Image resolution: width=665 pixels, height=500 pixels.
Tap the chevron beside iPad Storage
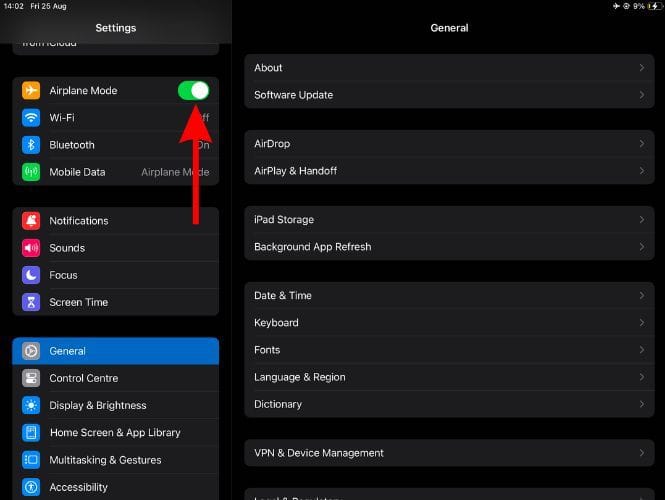point(641,220)
